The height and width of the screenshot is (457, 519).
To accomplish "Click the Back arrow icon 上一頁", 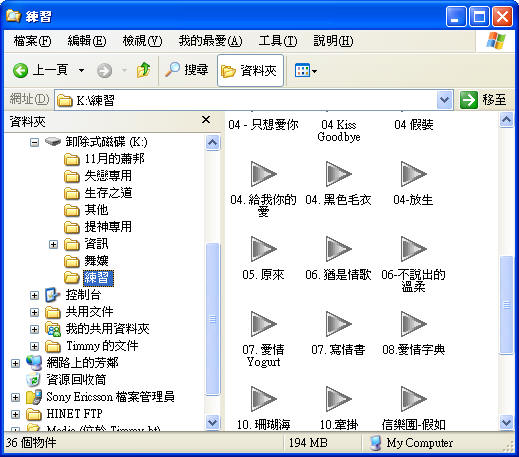I will point(20,71).
